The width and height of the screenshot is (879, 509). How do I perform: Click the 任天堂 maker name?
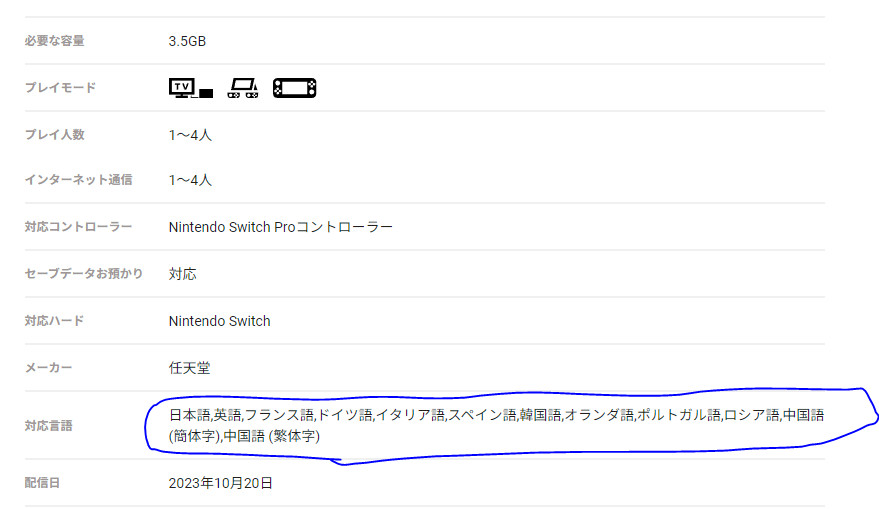pos(189,368)
